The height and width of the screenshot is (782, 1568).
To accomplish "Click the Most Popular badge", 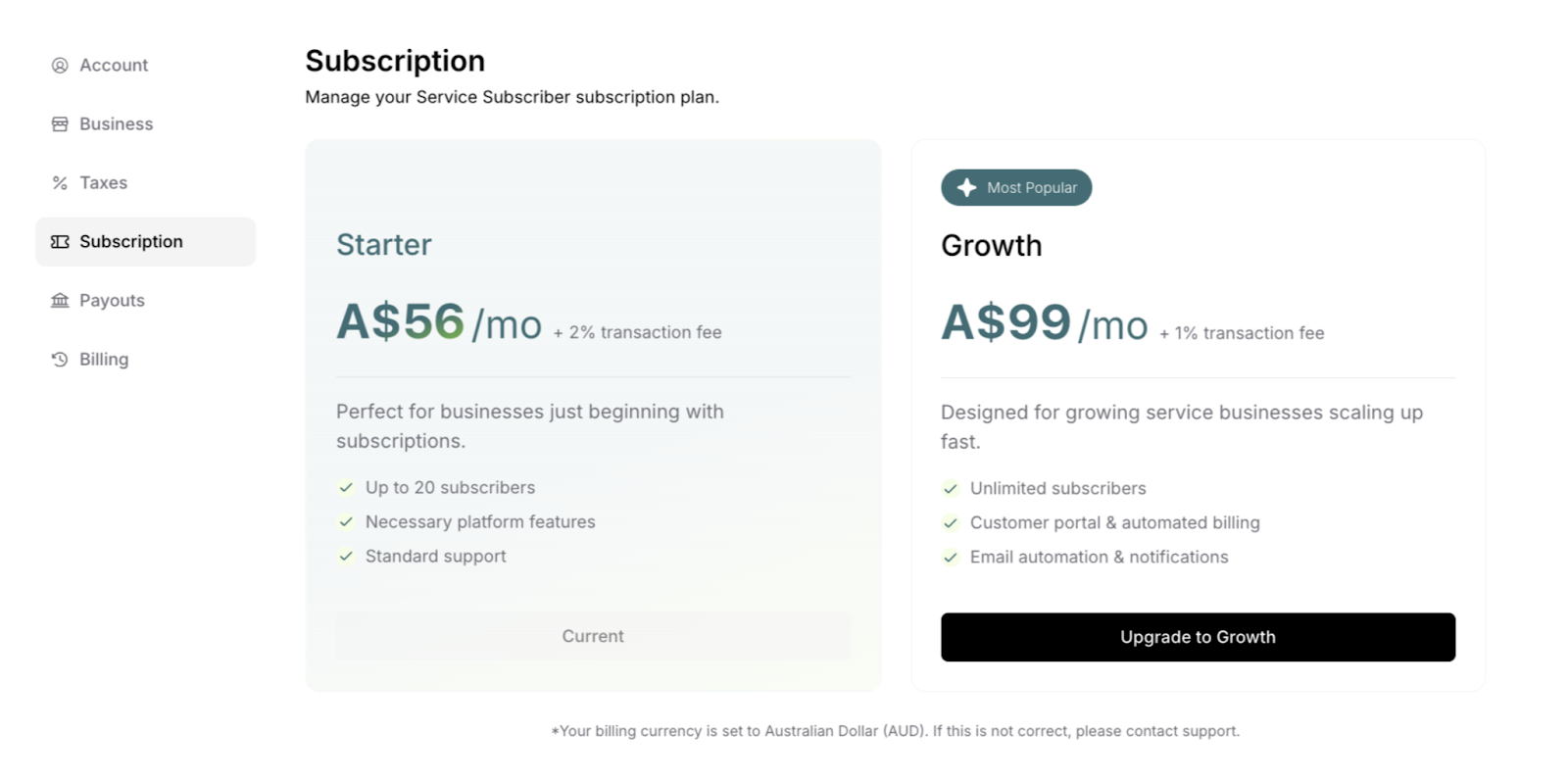I will click(1016, 188).
